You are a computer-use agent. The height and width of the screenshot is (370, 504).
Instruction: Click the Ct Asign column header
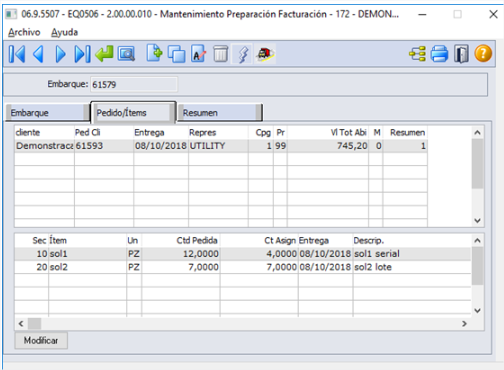pyautogui.click(x=259, y=241)
